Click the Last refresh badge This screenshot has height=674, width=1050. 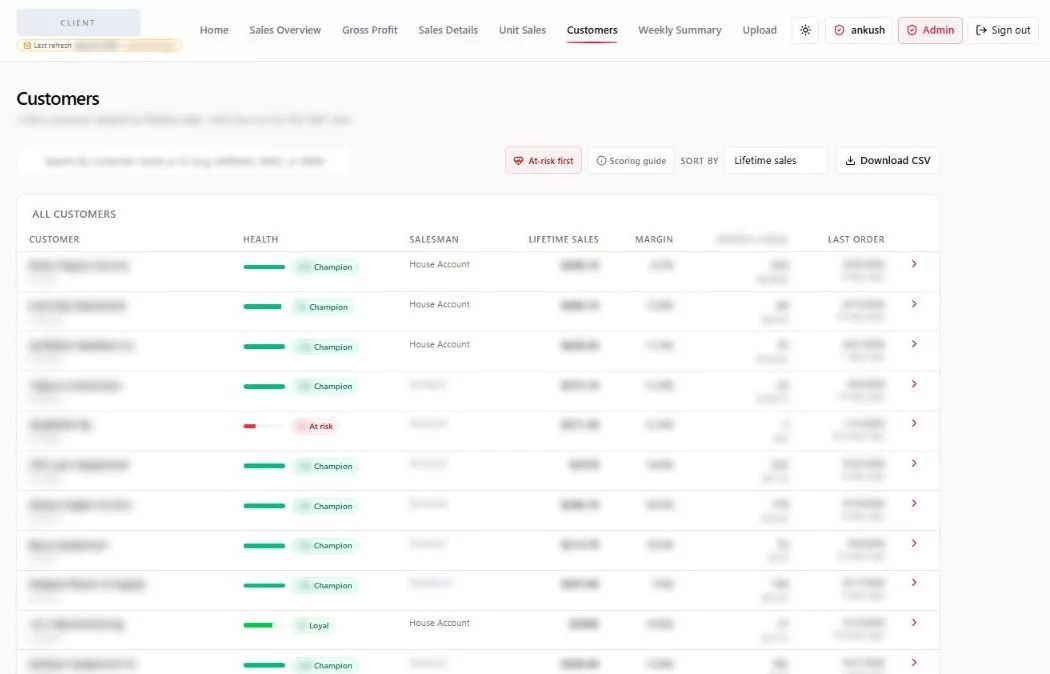pos(99,46)
